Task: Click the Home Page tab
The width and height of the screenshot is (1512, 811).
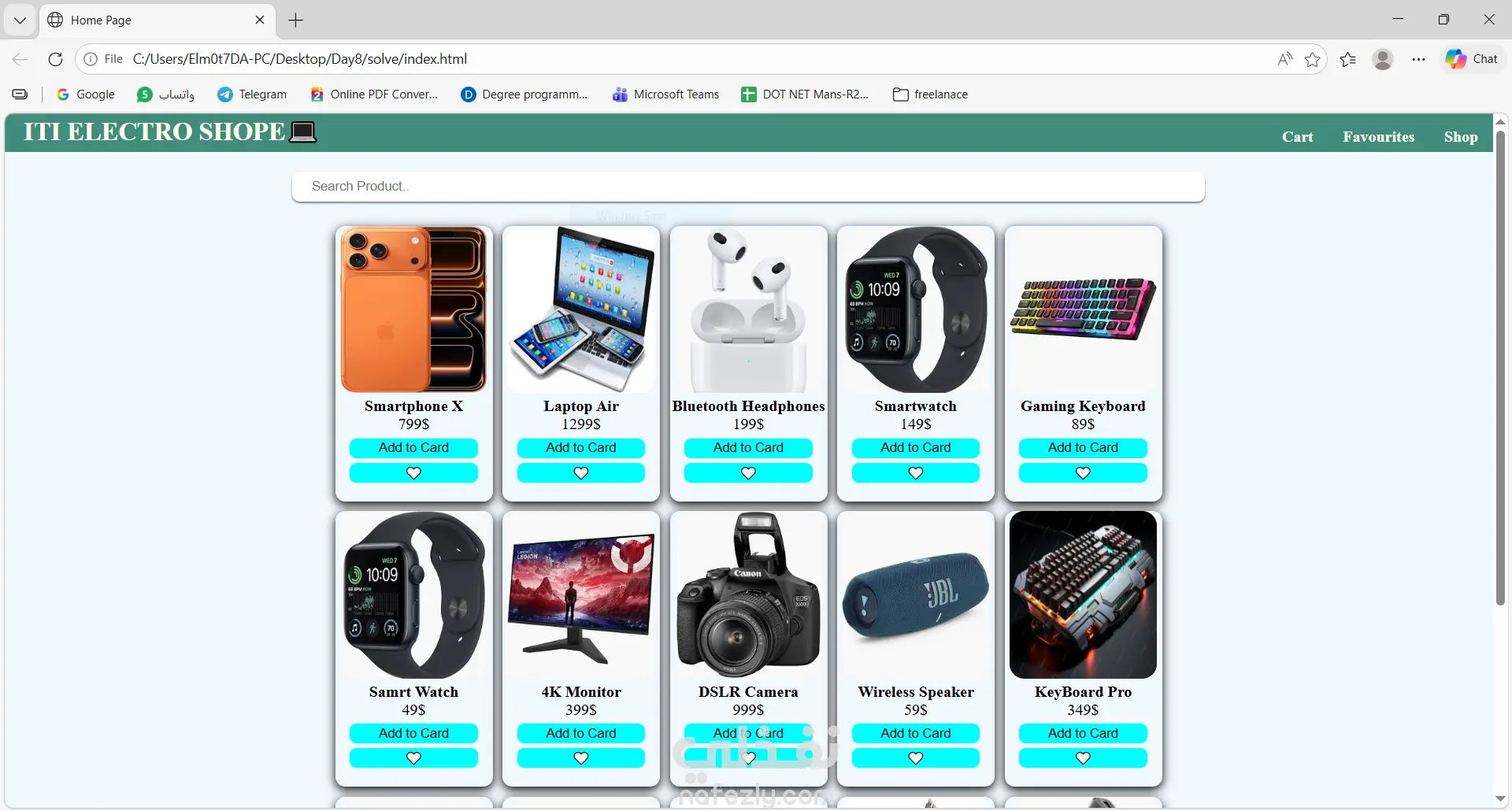Action: [x=157, y=20]
